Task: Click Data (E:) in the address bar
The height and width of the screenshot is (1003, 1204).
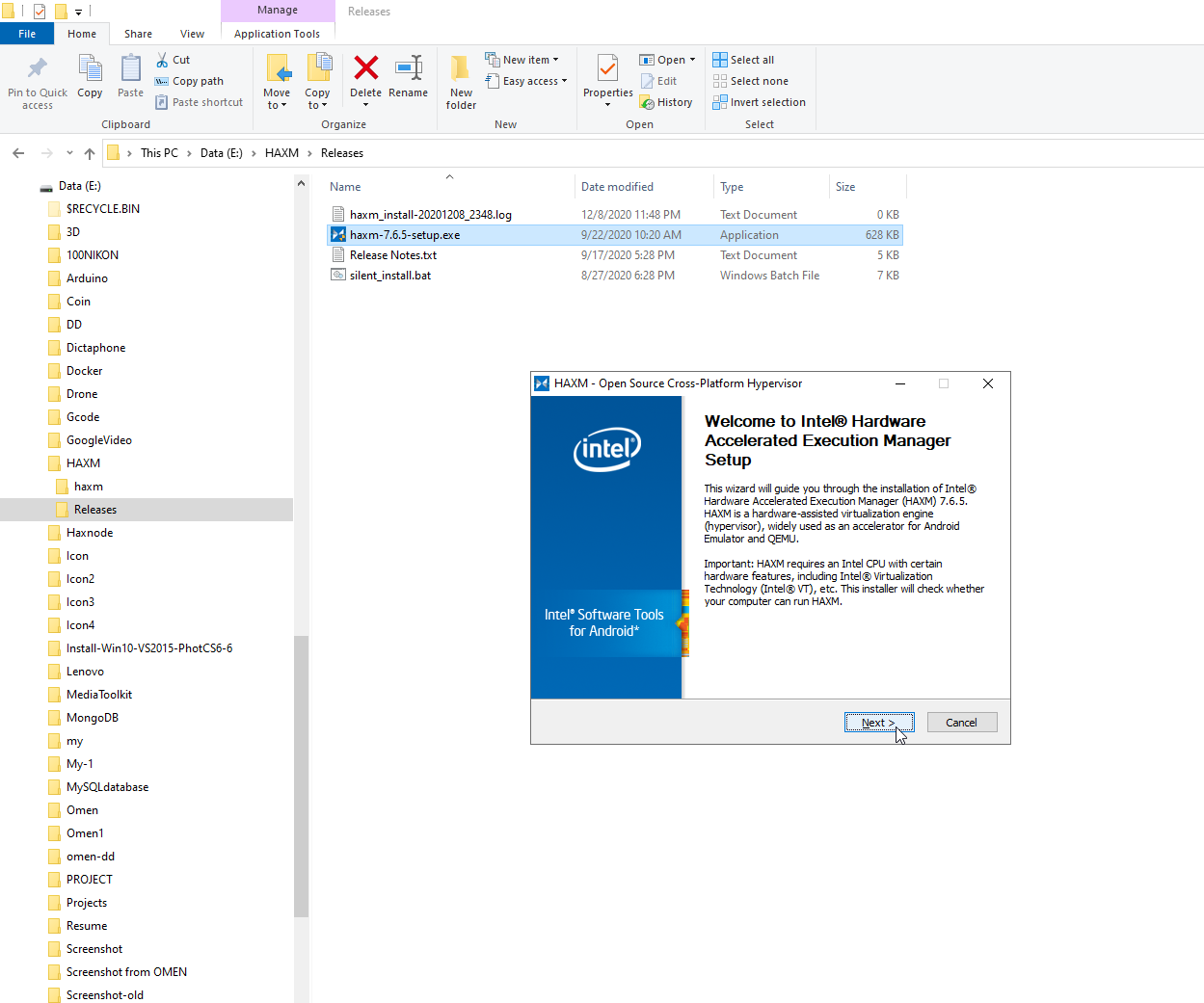Action: pos(222,153)
